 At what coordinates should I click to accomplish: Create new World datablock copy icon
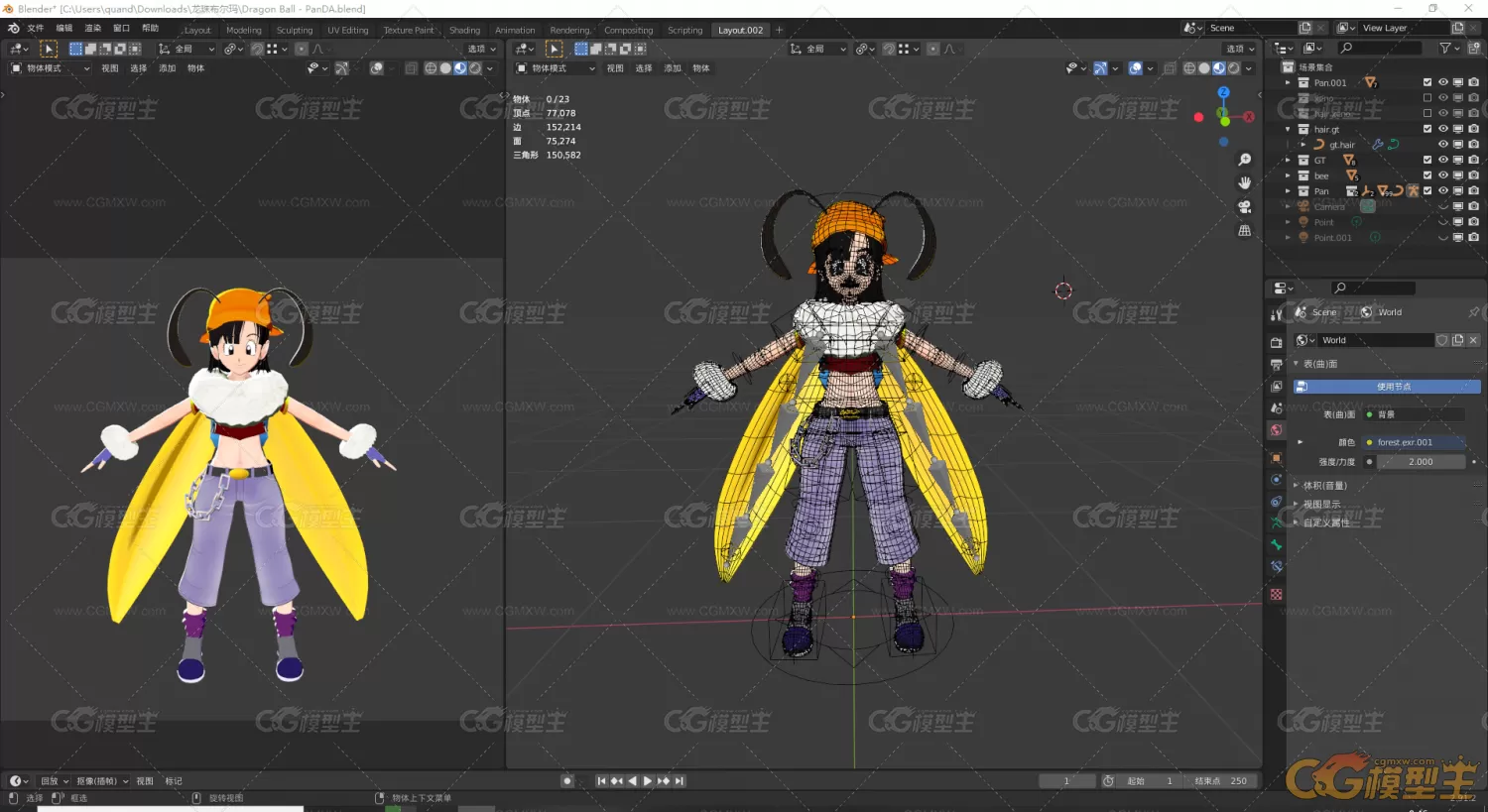(1458, 340)
